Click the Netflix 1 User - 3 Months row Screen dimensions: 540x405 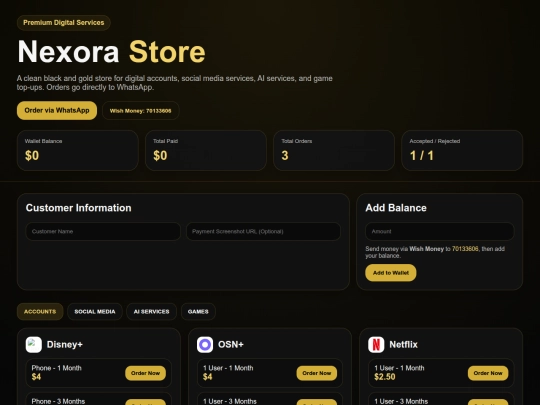[x=441, y=399]
